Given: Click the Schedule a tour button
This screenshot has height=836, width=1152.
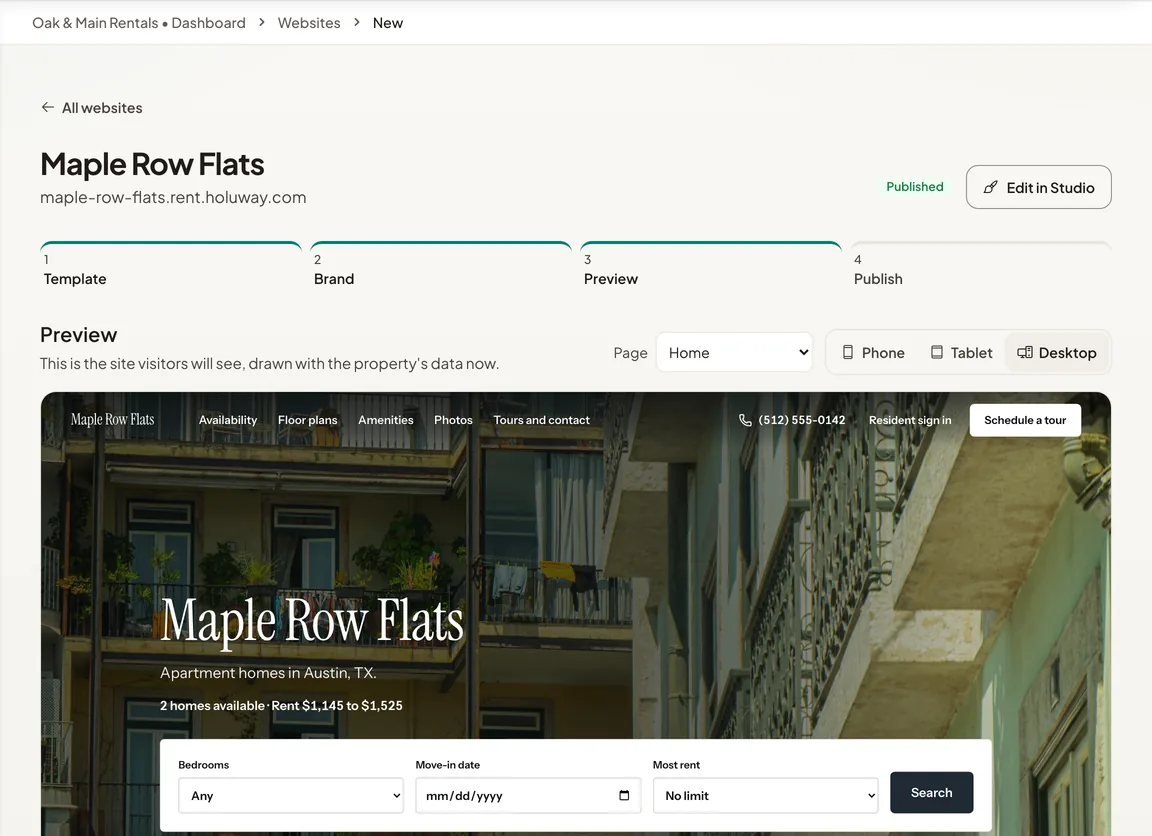Looking at the screenshot, I should (1025, 420).
